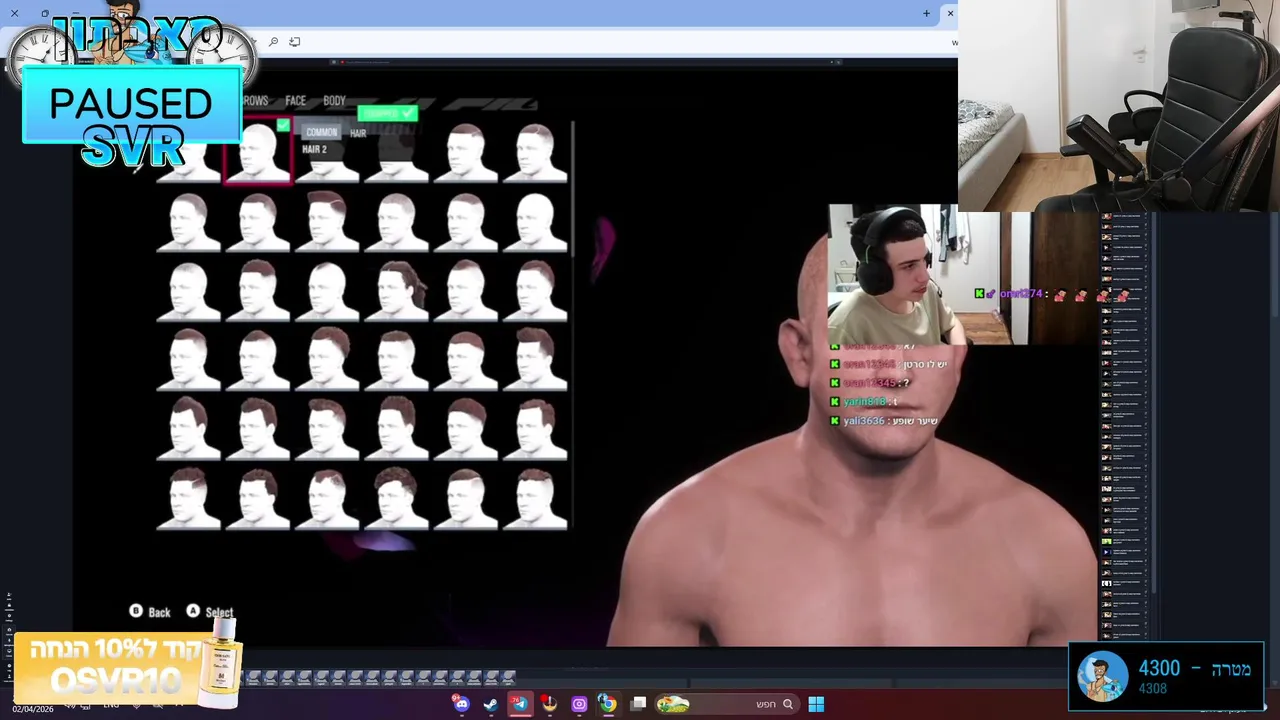
Task: Click the HAIR 2 item label
Action: [x=314, y=149]
